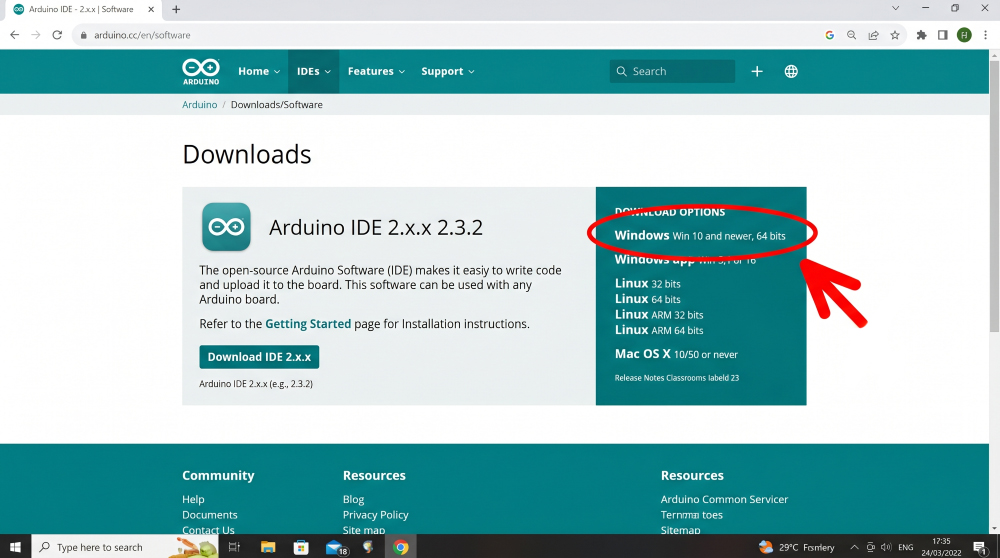This screenshot has height=558, width=1000.
Task: Click the green profile avatar
Action: tap(964, 35)
